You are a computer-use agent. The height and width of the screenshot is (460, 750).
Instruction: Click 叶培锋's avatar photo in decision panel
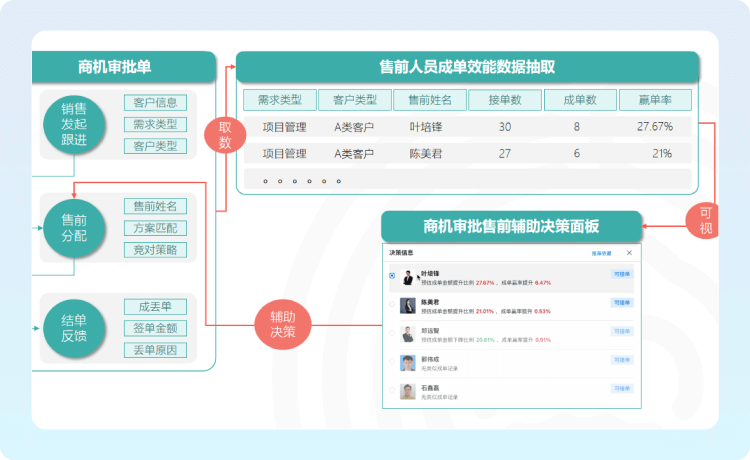408,277
